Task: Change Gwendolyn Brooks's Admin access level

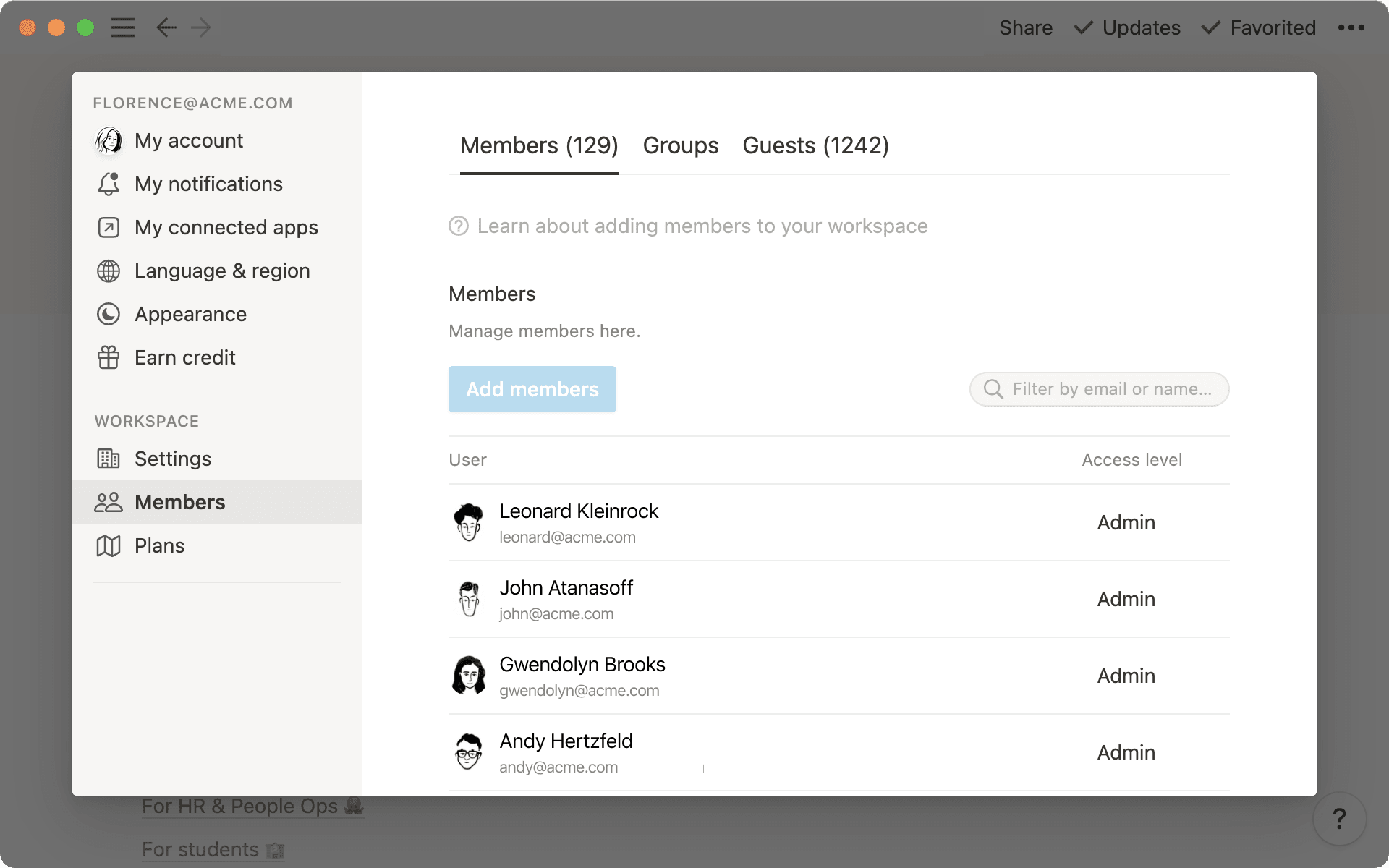Action: point(1126,676)
